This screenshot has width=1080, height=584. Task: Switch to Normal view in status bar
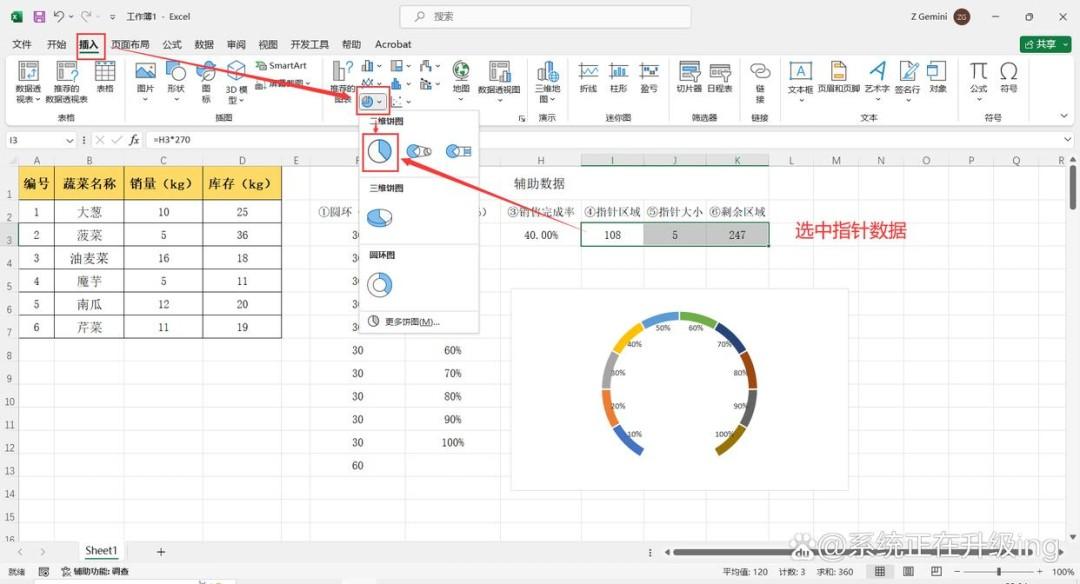pos(880,572)
